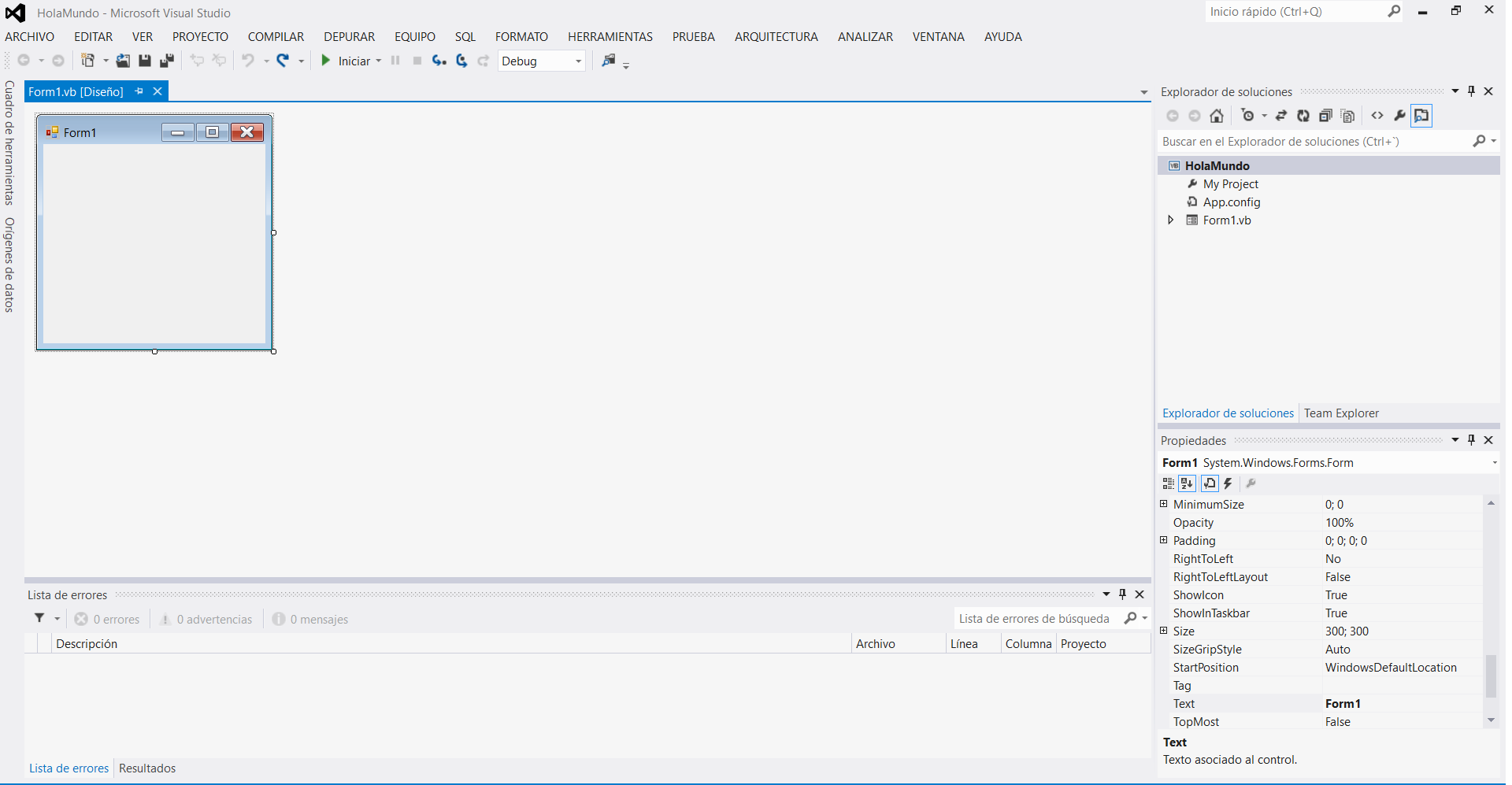1512x785 pixels.
Task: Pin the Explorador de soluciones panel
Action: click(x=1471, y=91)
